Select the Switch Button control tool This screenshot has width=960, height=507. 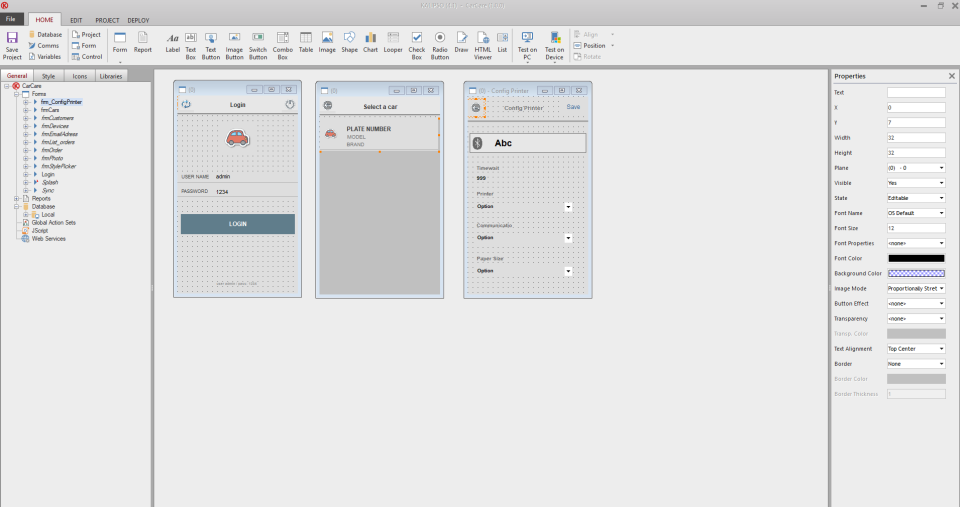(x=258, y=46)
